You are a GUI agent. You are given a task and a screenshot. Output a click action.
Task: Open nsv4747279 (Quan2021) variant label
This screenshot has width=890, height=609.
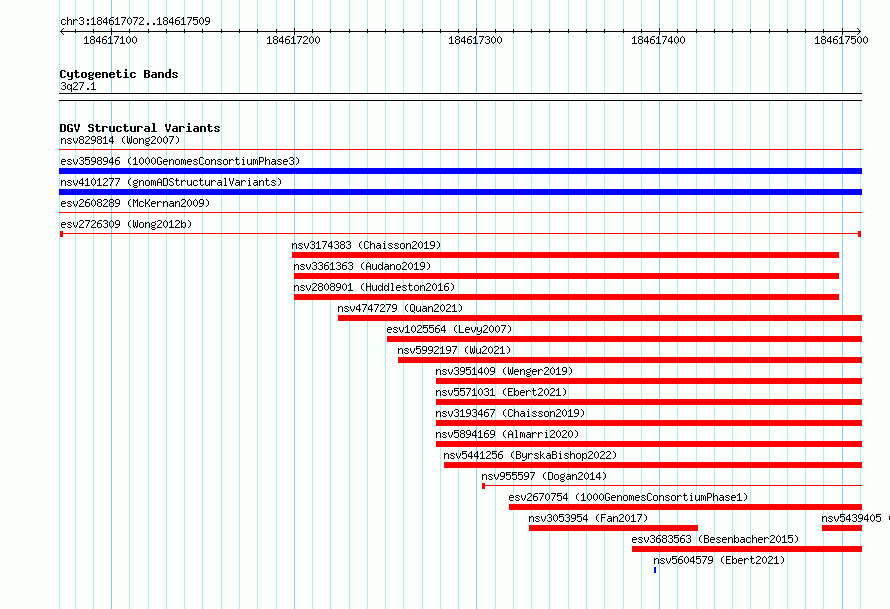pos(400,308)
